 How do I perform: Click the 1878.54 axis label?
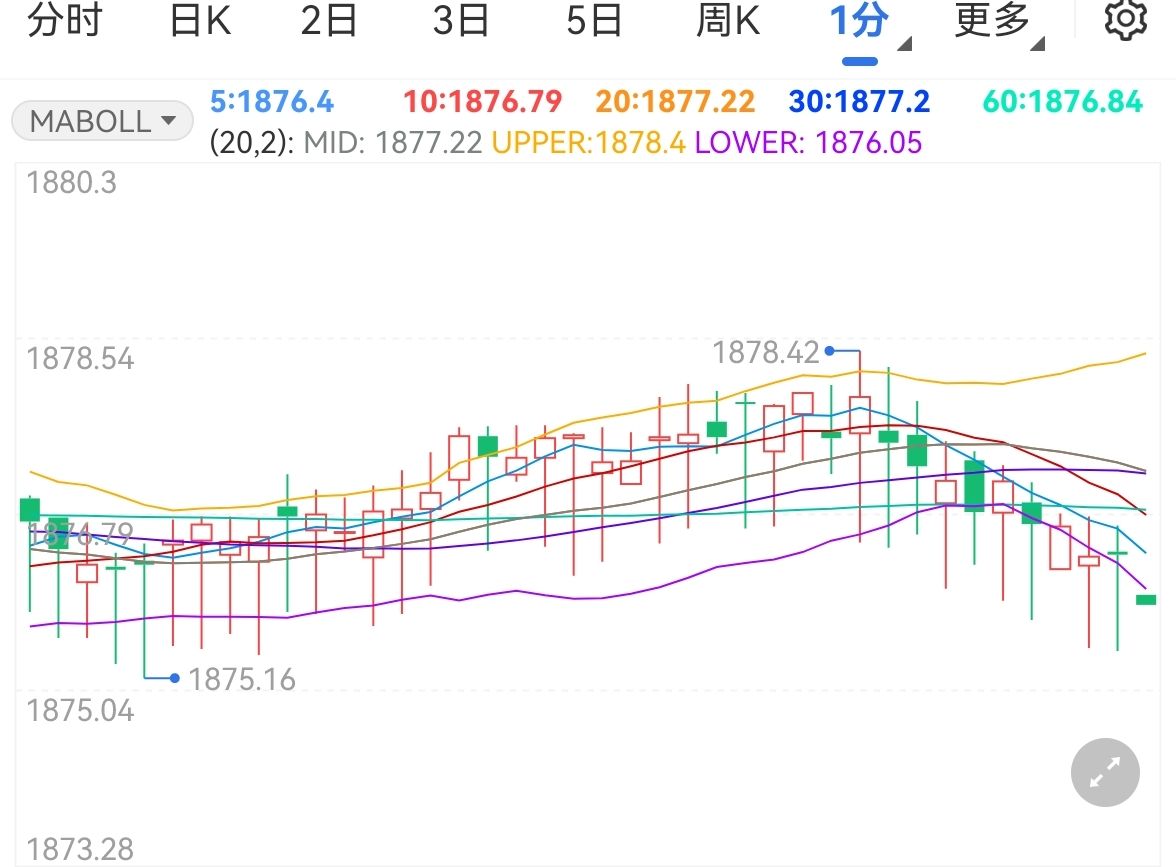pos(80,358)
